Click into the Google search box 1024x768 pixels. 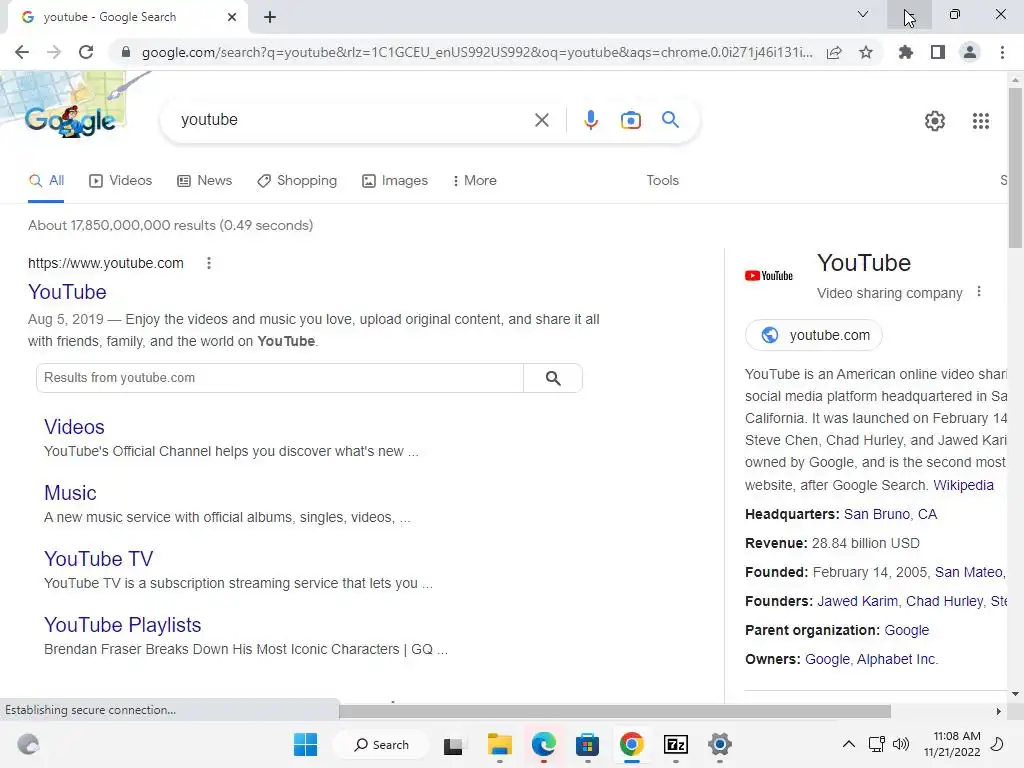353,120
